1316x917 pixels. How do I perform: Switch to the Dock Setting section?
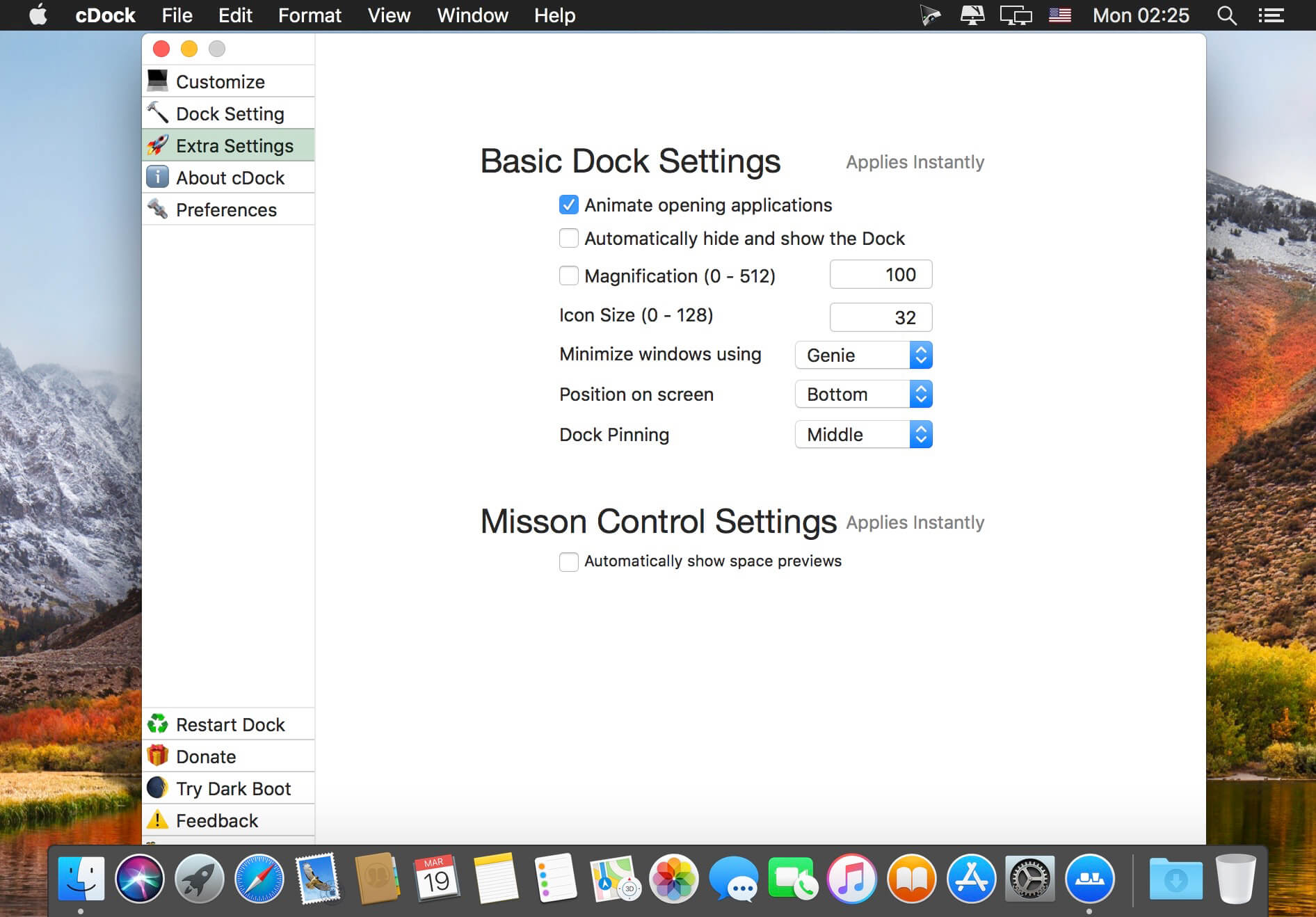coord(228,113)
